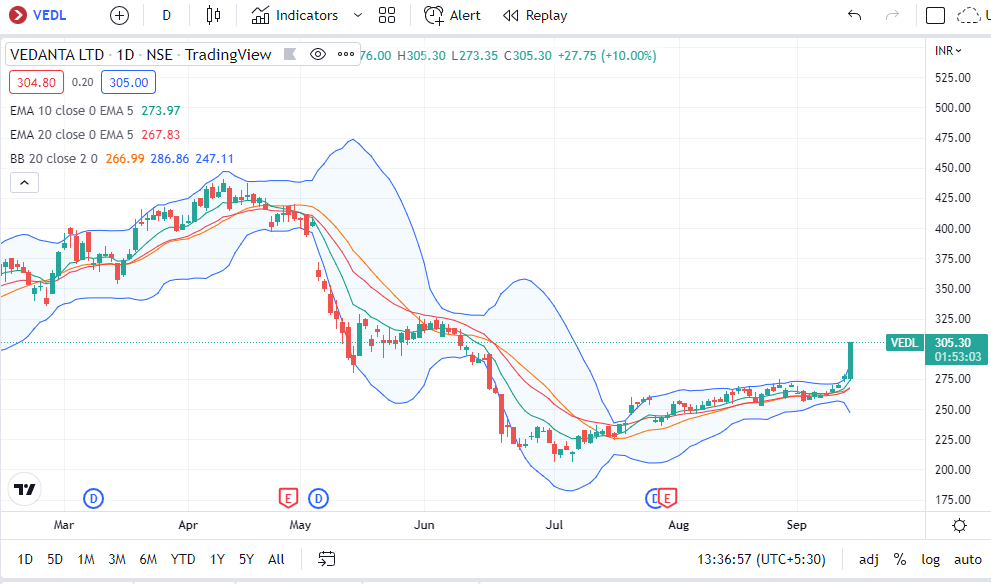Toggle symbol visibility with the eye icon
The height and width of the screenshot is (584, 991).
(x=318, y=54)
